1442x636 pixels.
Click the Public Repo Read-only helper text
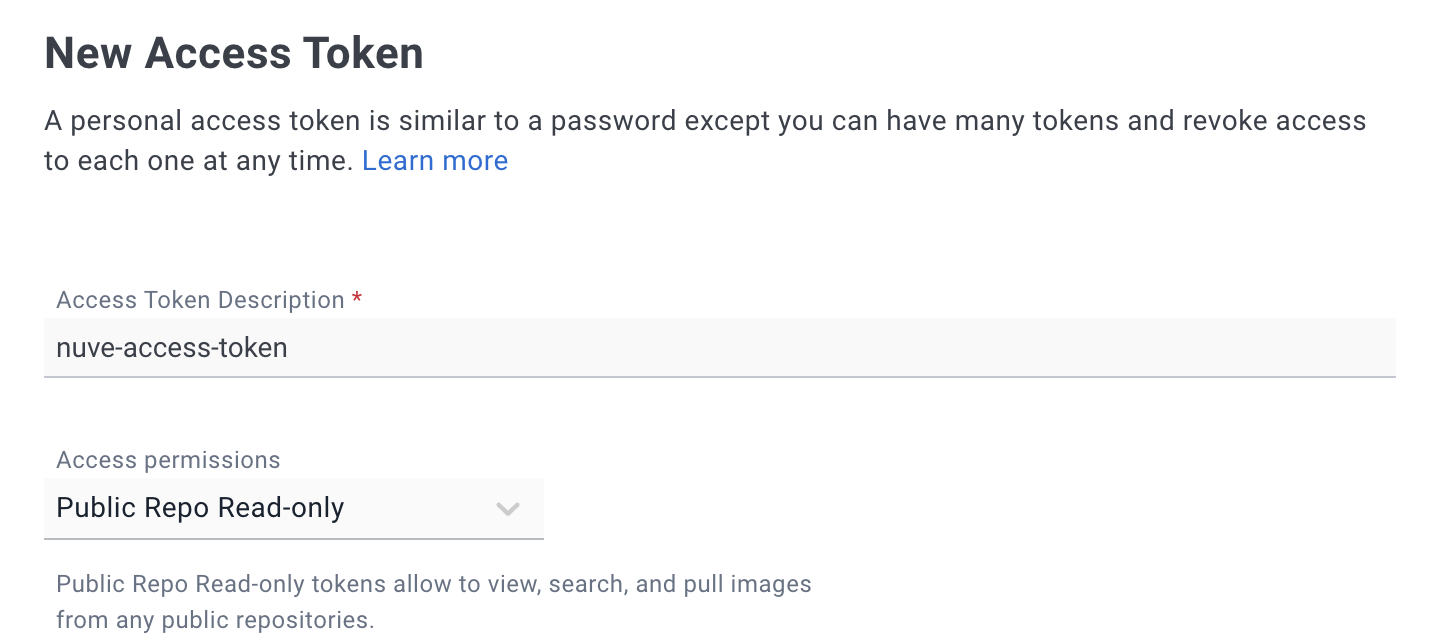pos(433,584)
